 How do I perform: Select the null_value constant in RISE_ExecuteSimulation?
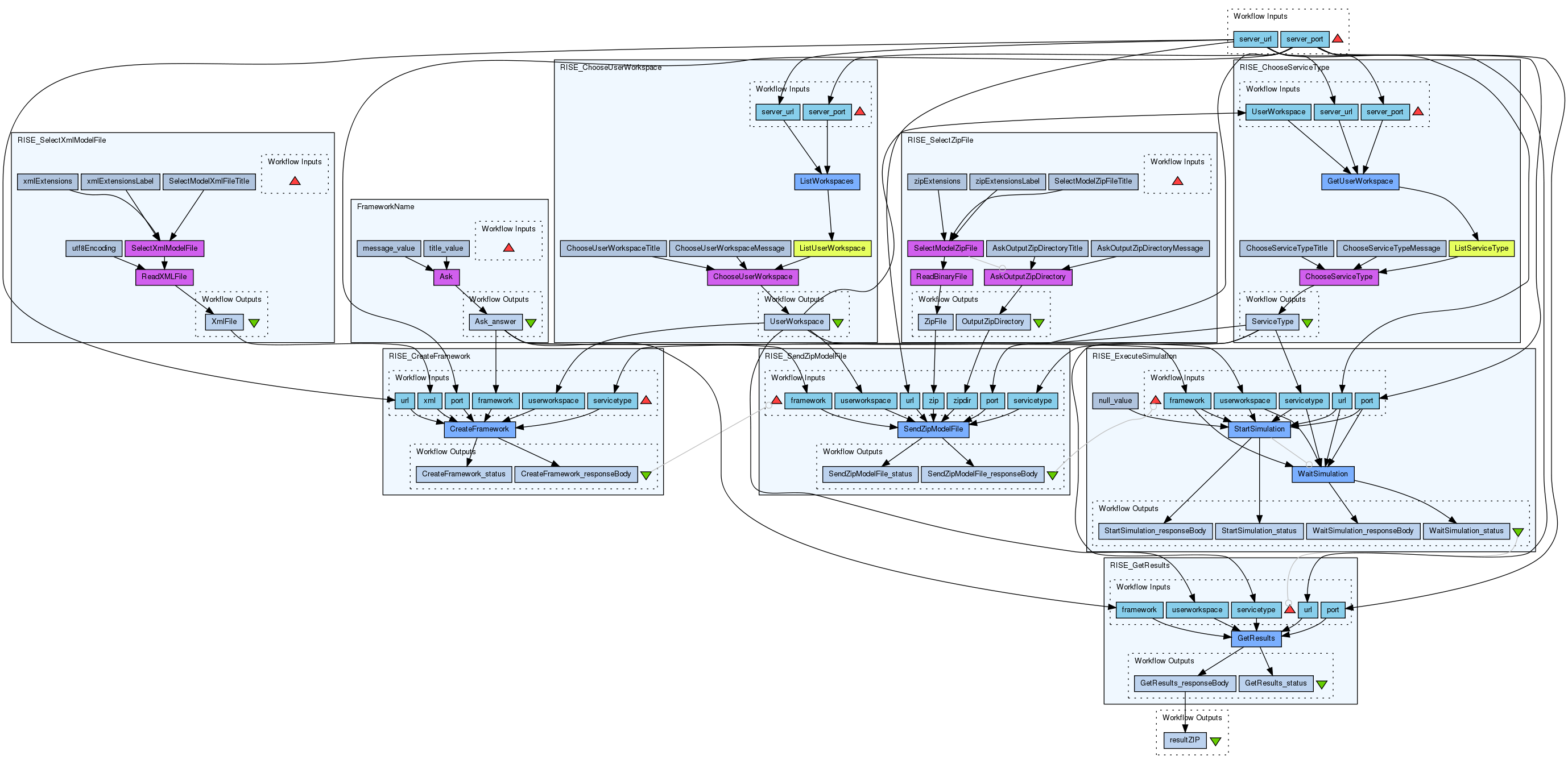1115,400
